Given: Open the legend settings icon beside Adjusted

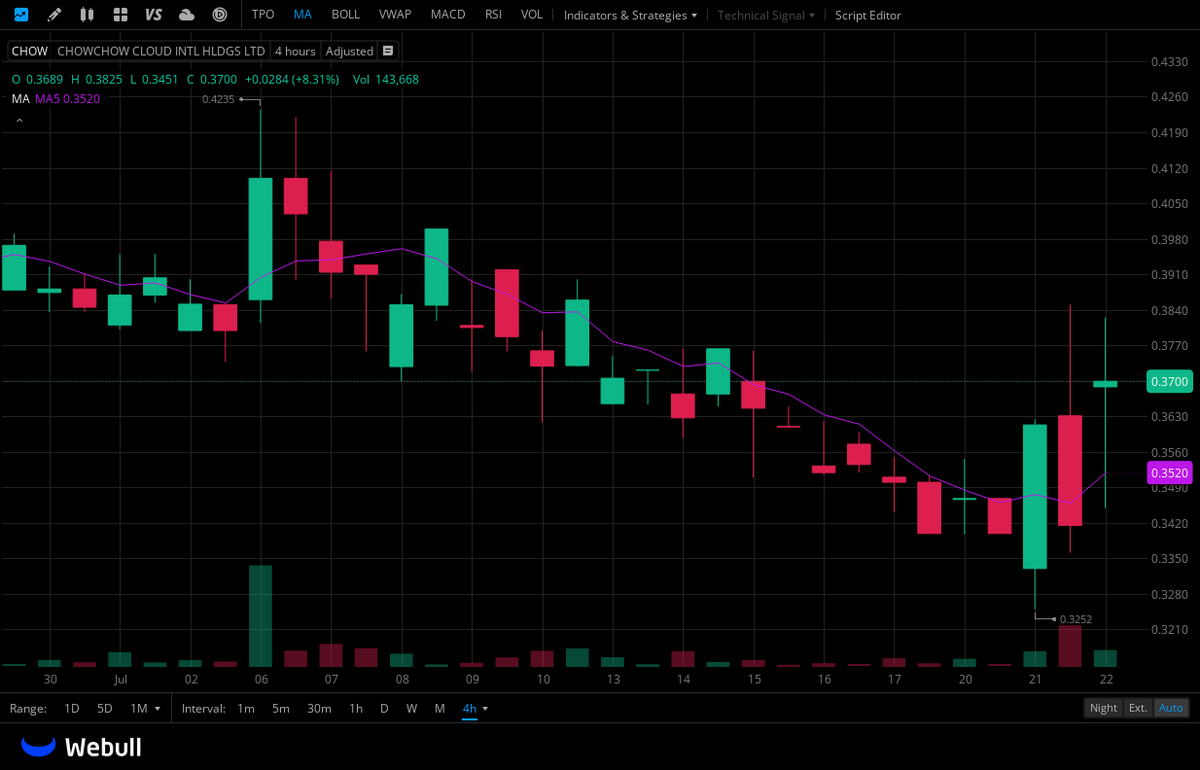Looking at the screenshot, I should pyautogui.click(x=388, y=51).
